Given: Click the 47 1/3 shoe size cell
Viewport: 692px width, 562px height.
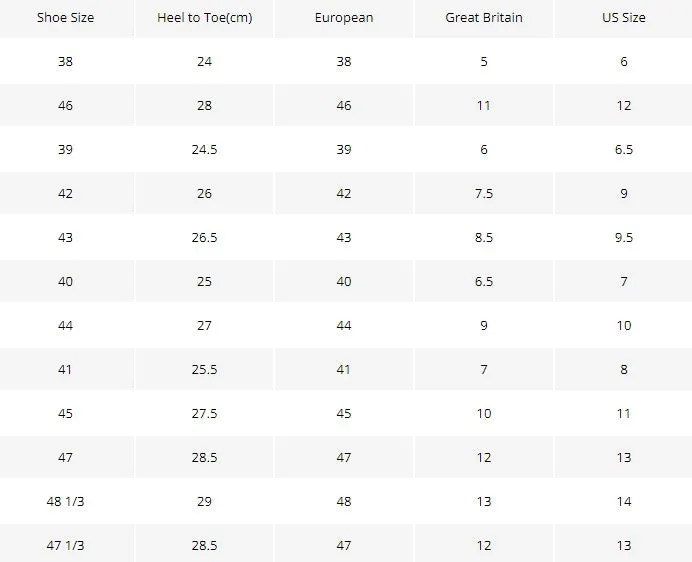Looking at the screenshot, I should (x=65, y=545).
